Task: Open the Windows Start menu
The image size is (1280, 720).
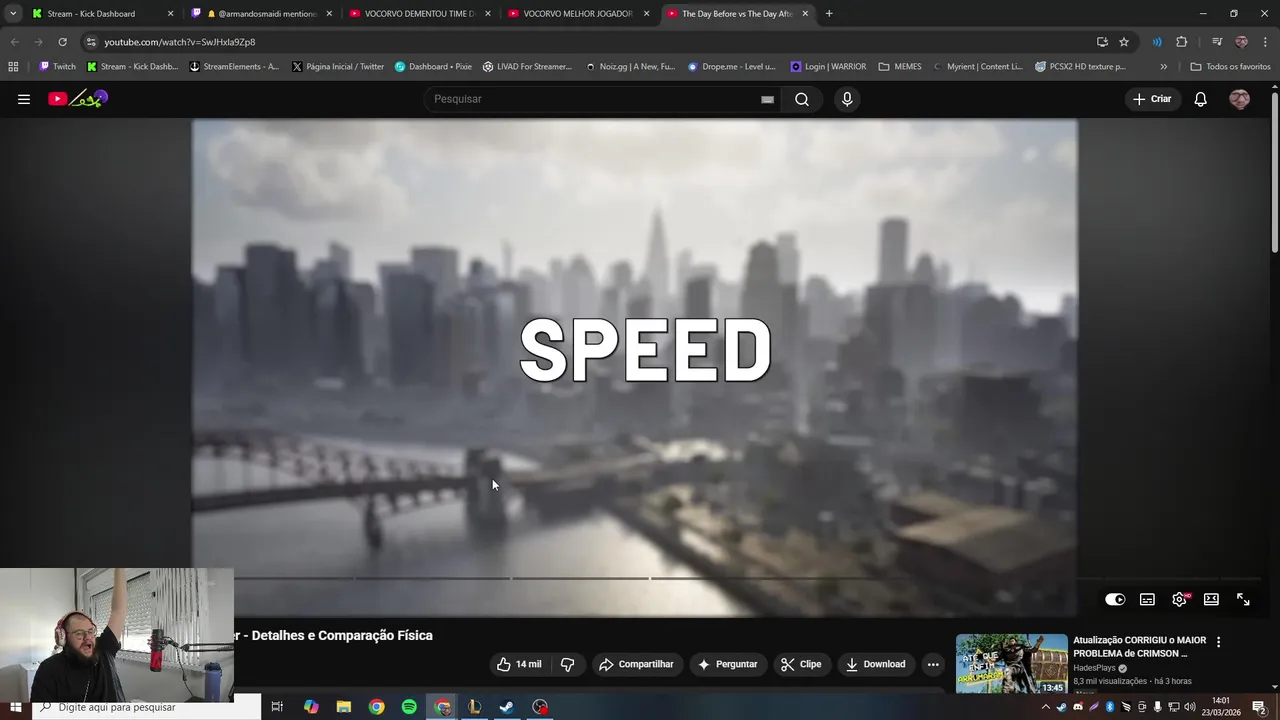Action: pos(15,707)
